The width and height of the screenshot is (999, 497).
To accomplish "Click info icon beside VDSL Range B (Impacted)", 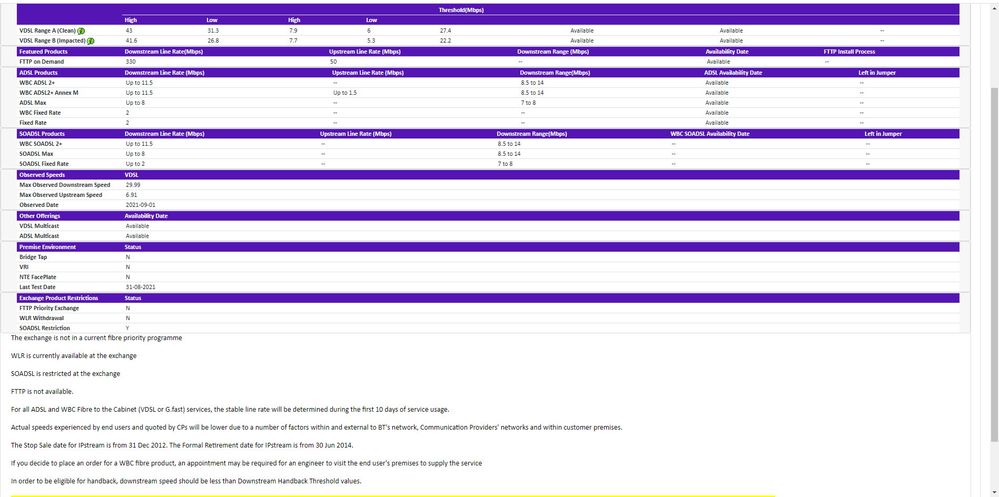I will (91, 41).
